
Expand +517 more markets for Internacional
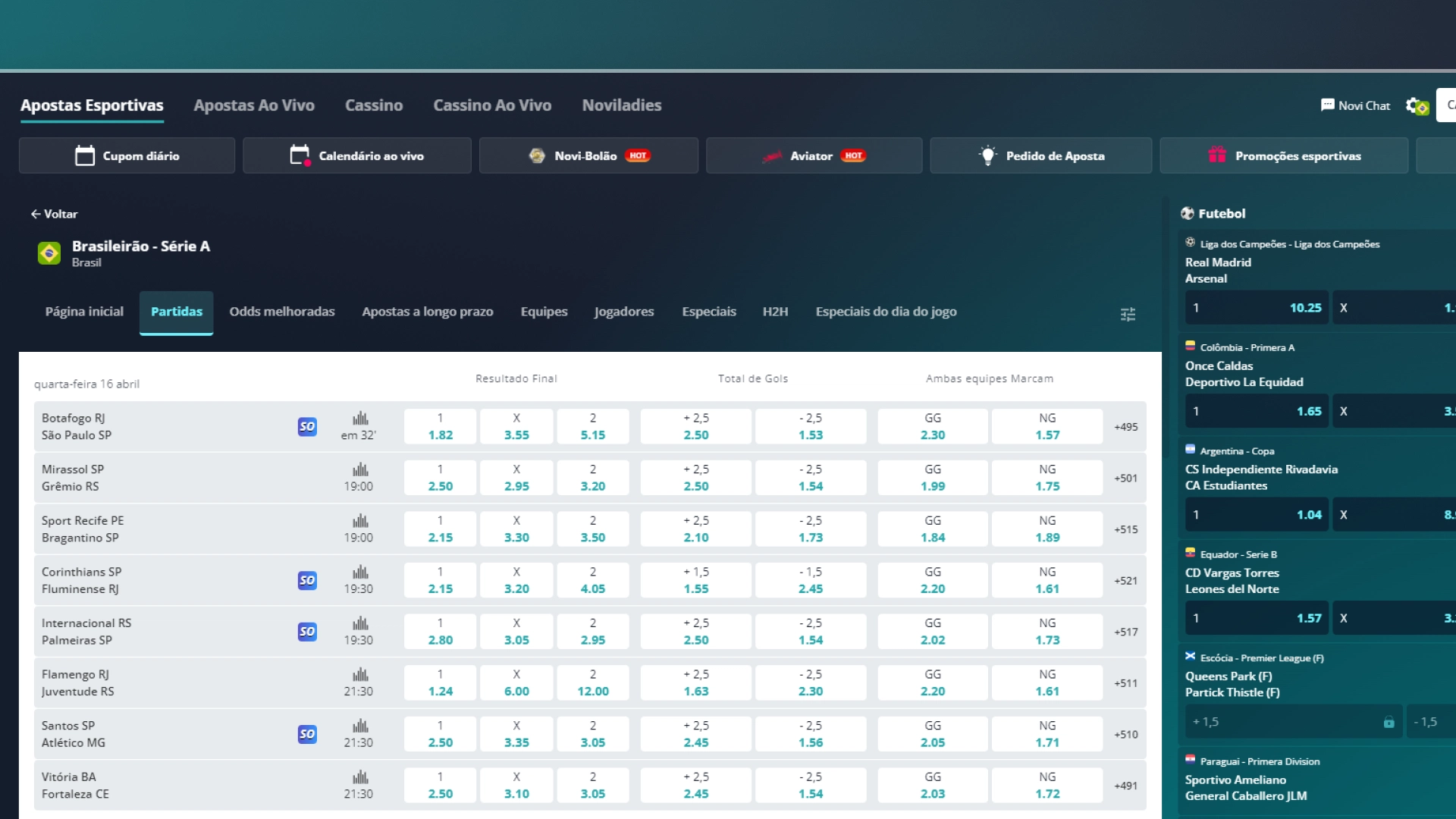coord(1126,632)
